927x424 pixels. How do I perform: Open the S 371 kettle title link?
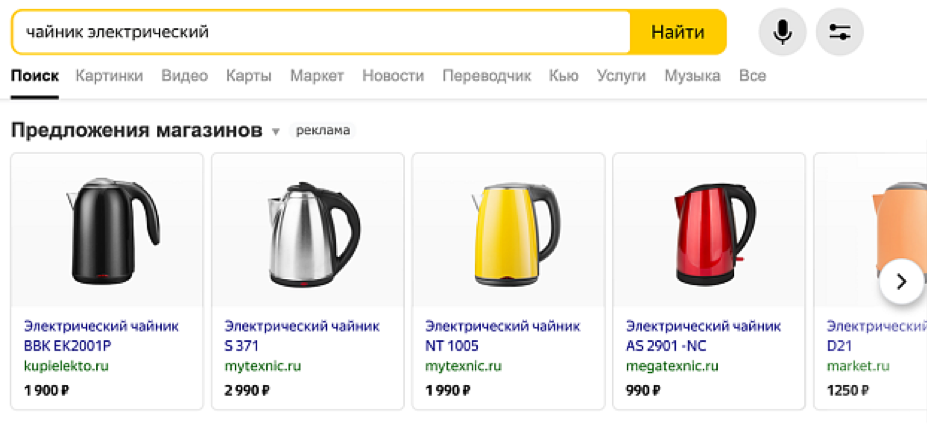302,336
